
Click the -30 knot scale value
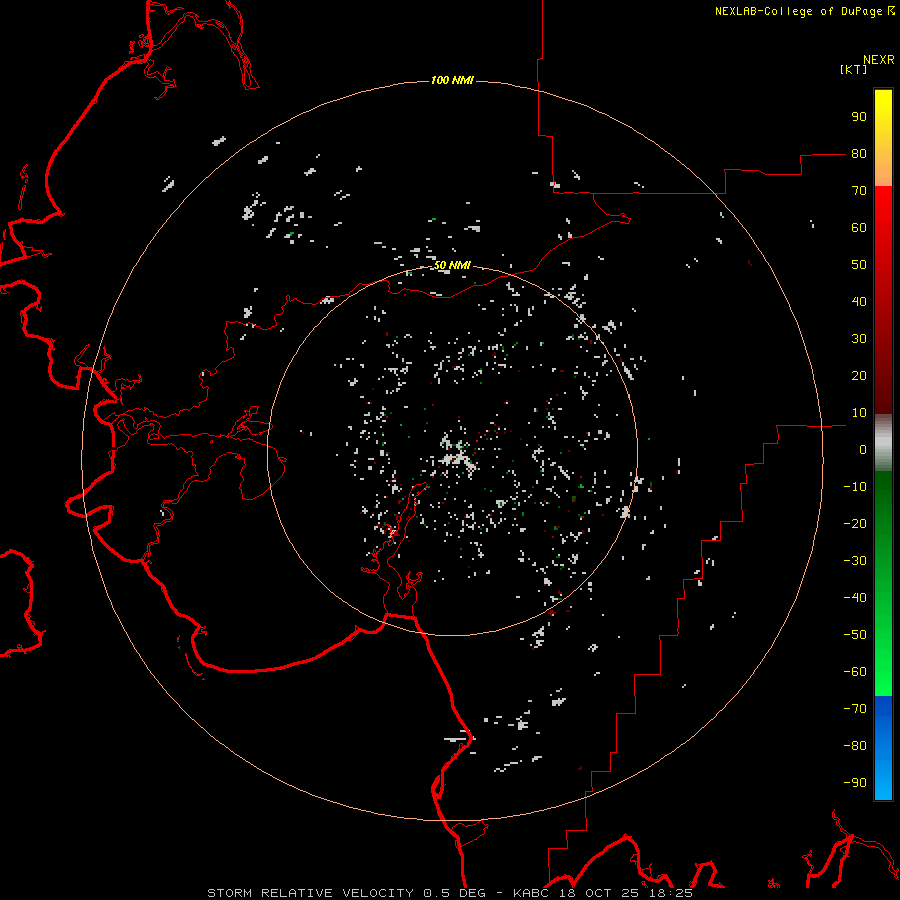click(855, 561)
